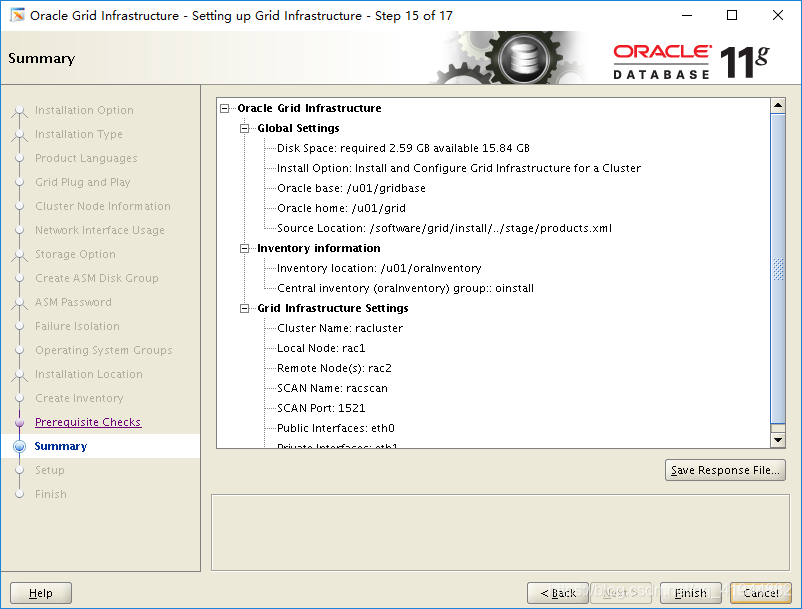Image resolution: width=802 pixels, height=609 pixels.
Task: Select the Installation Option step
Action: pyautogui.click(x=84, y=110)
